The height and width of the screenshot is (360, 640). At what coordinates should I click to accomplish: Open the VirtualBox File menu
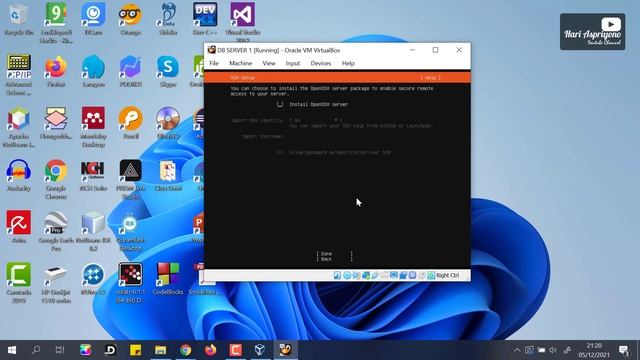click(x=214, y=63)
